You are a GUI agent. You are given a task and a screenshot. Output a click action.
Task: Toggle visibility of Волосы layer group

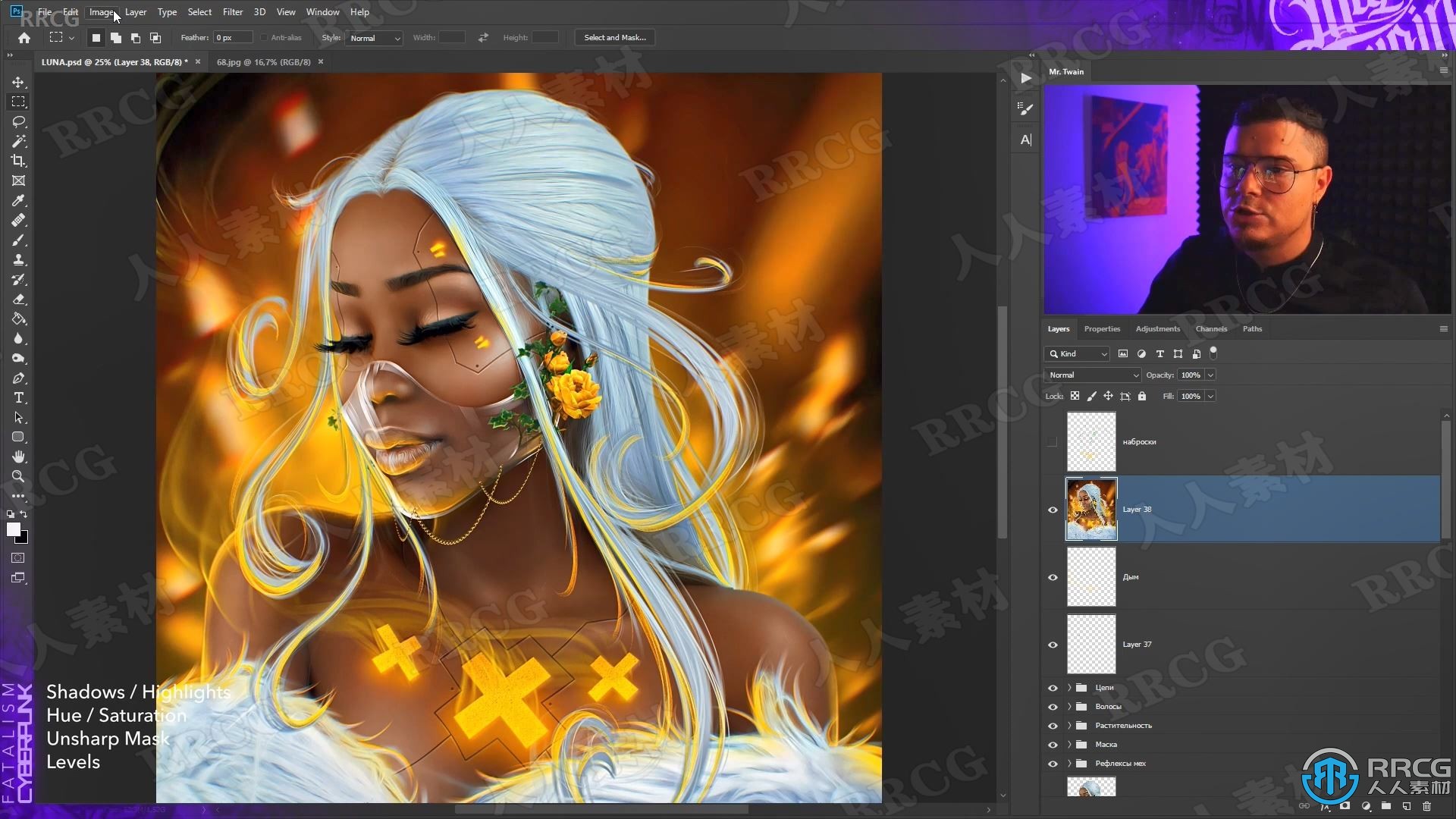coord(1053,706)
